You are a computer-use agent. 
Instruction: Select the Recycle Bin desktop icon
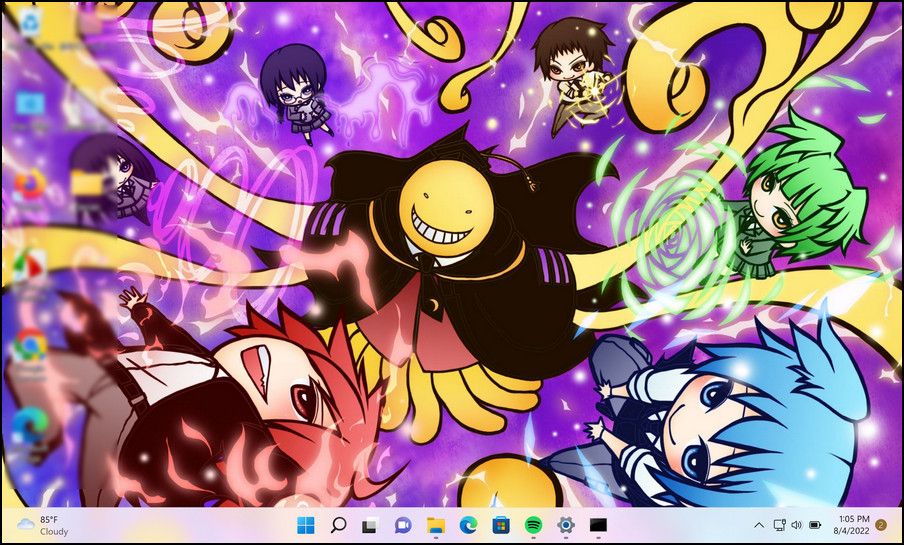pos(30,24)
